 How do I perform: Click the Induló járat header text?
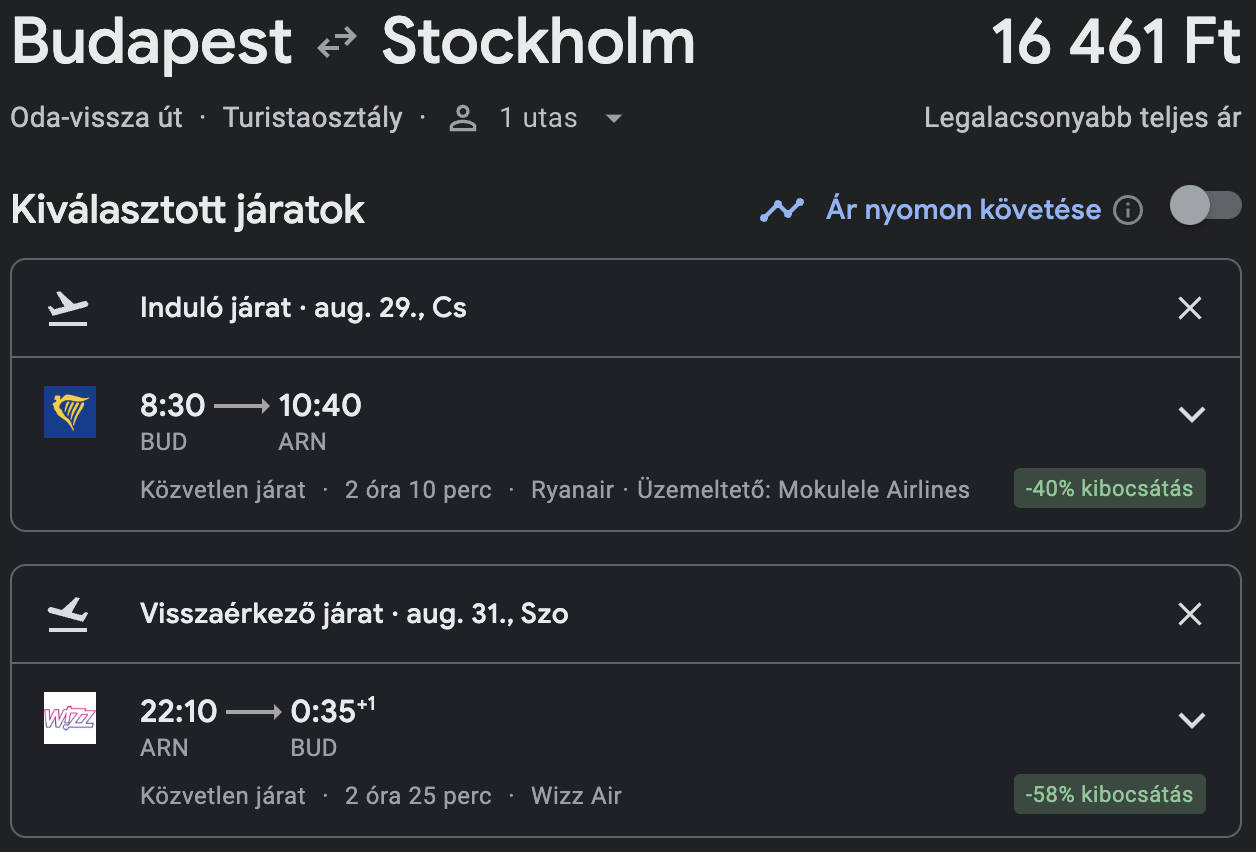click(303, 308)
